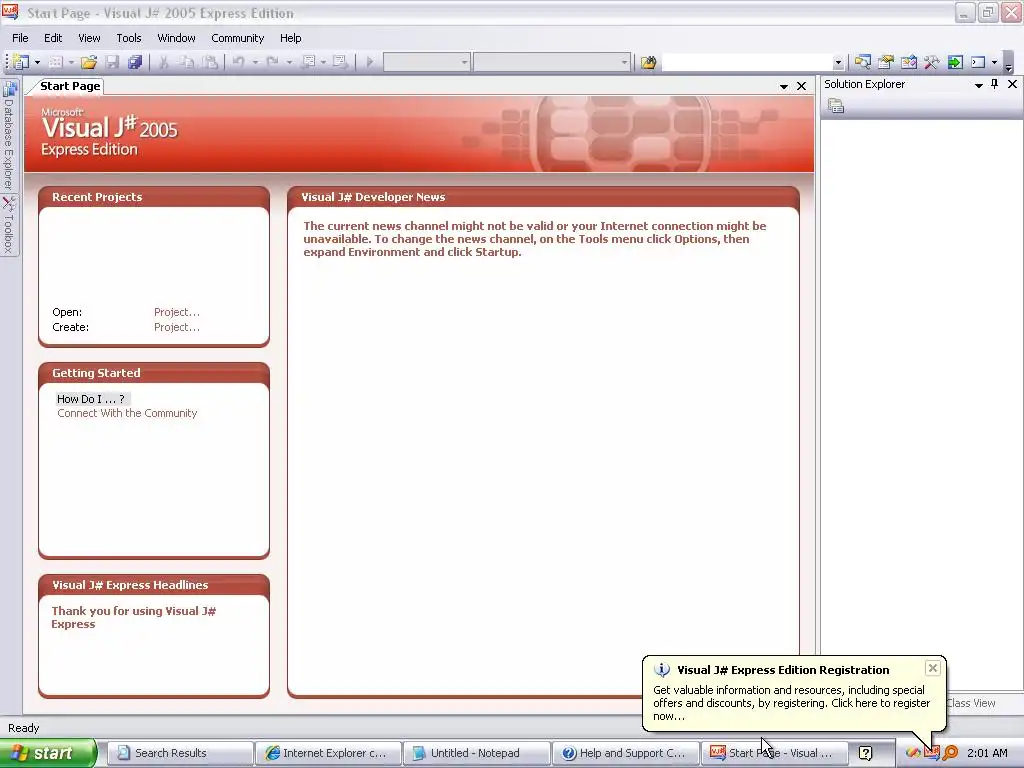
Task: Open the Solution Configurations combo box
Action: (426, 62)
